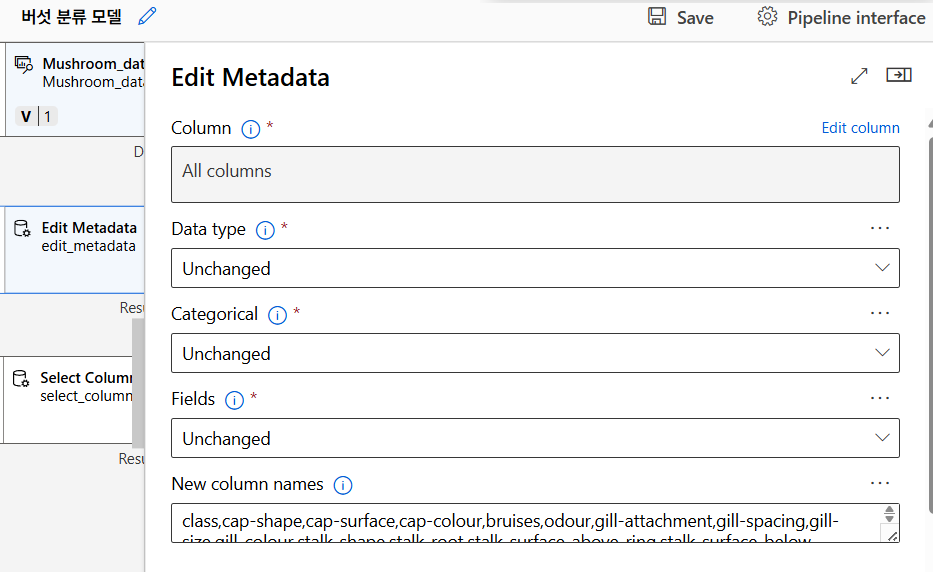Click the Edit column link
The image size is (933, 572).
(860, 128)
